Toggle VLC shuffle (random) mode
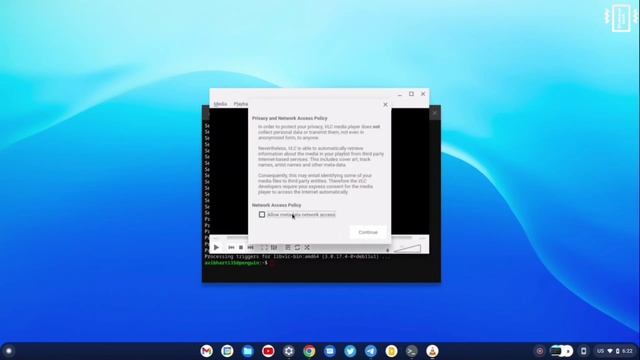The image size is (640, 360). 307,247
